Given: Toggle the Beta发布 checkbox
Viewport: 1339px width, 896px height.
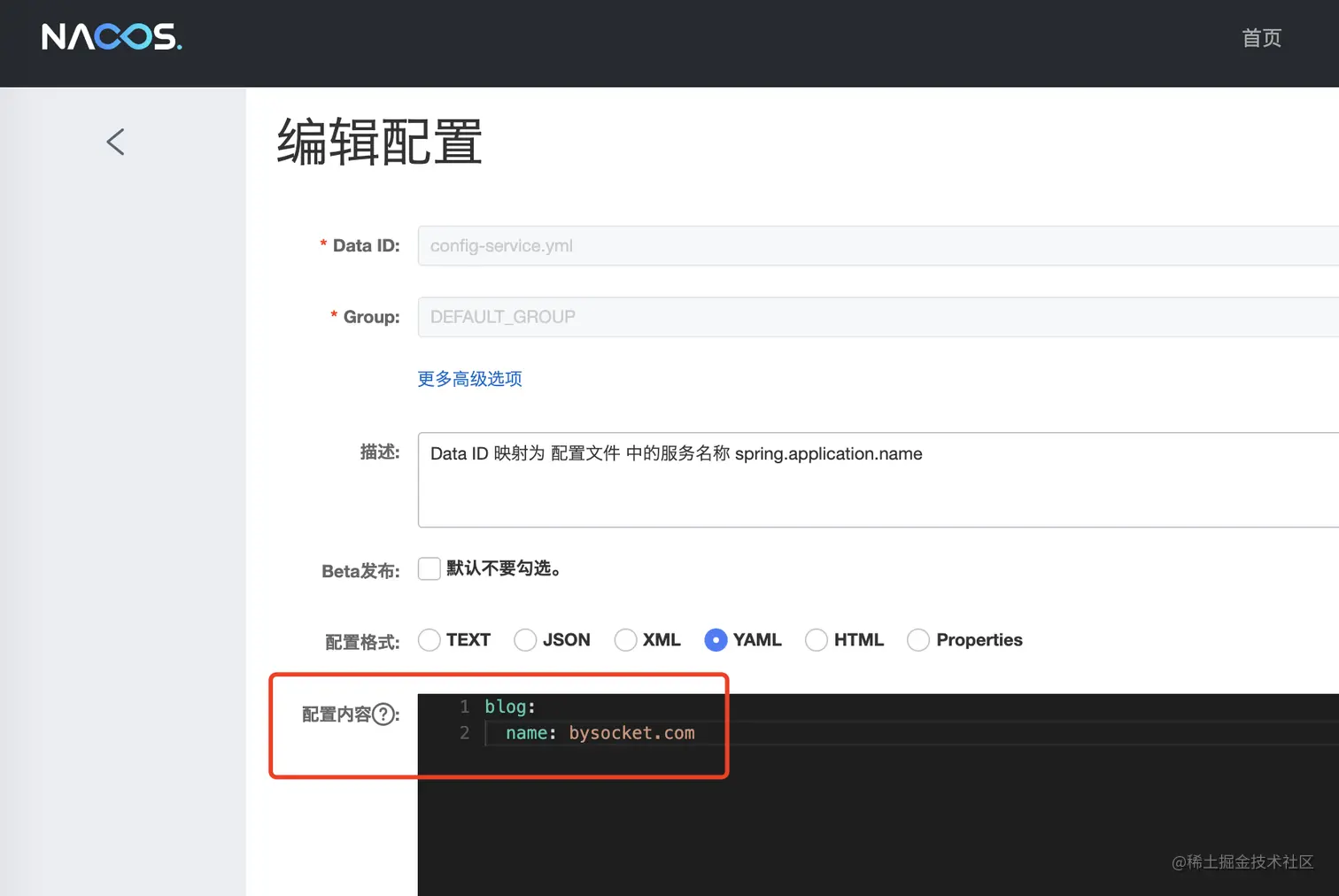Looking at the screenshot, I should click(430, 568).
